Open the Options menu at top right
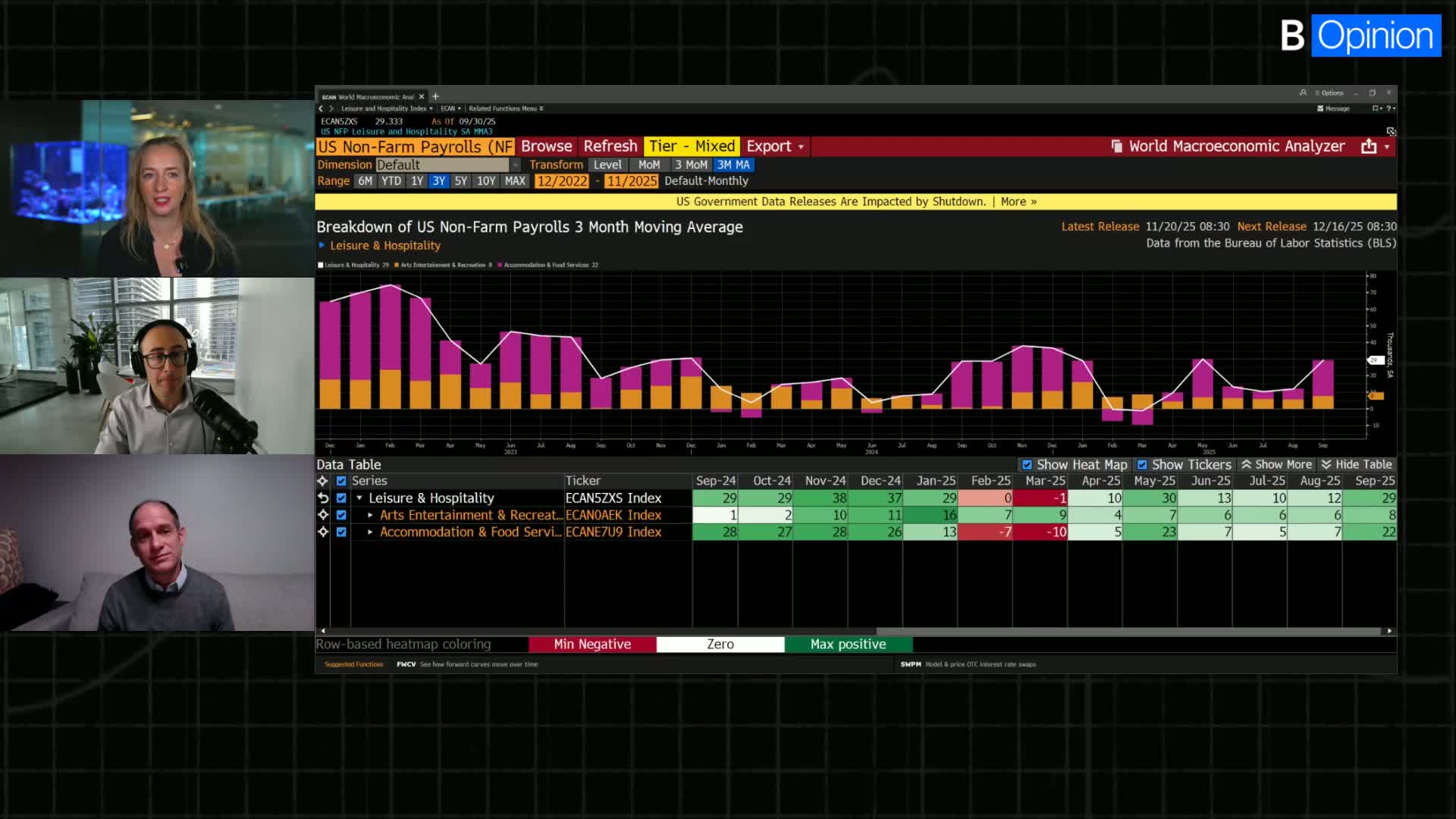The height and width of the screenshot is (819, 1456). [1330, 93]
